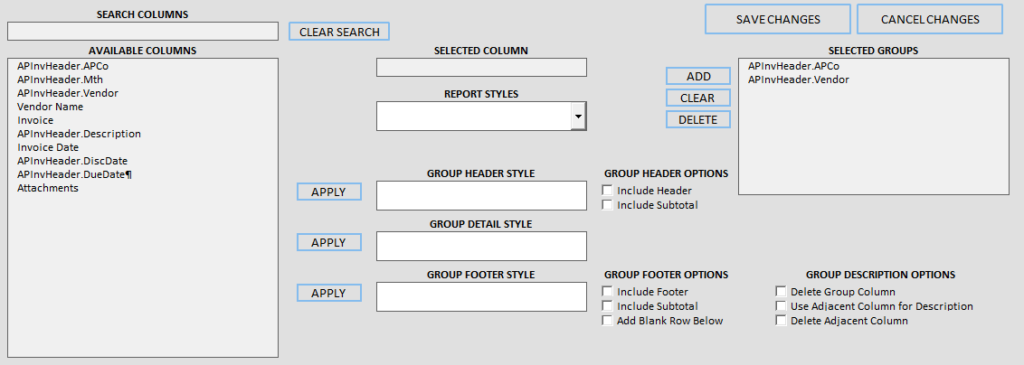Enable Use Adjacent Column for Description
The height and width of the screenshot is (365, 1024).
(781, 306)
